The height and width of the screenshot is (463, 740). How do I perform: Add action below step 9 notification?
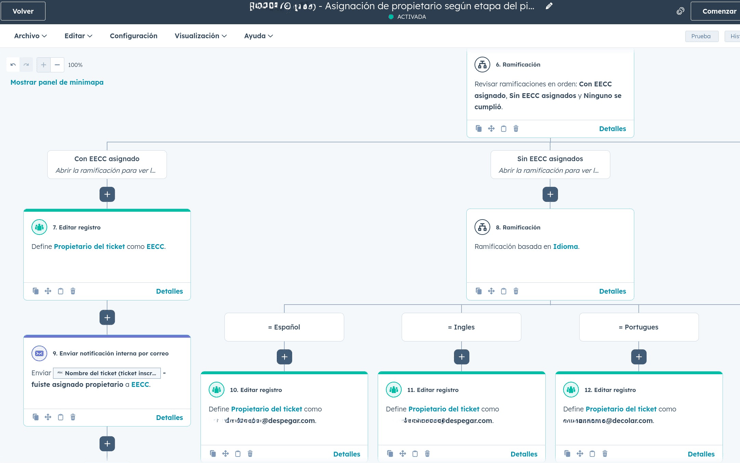tap(107, 444)
